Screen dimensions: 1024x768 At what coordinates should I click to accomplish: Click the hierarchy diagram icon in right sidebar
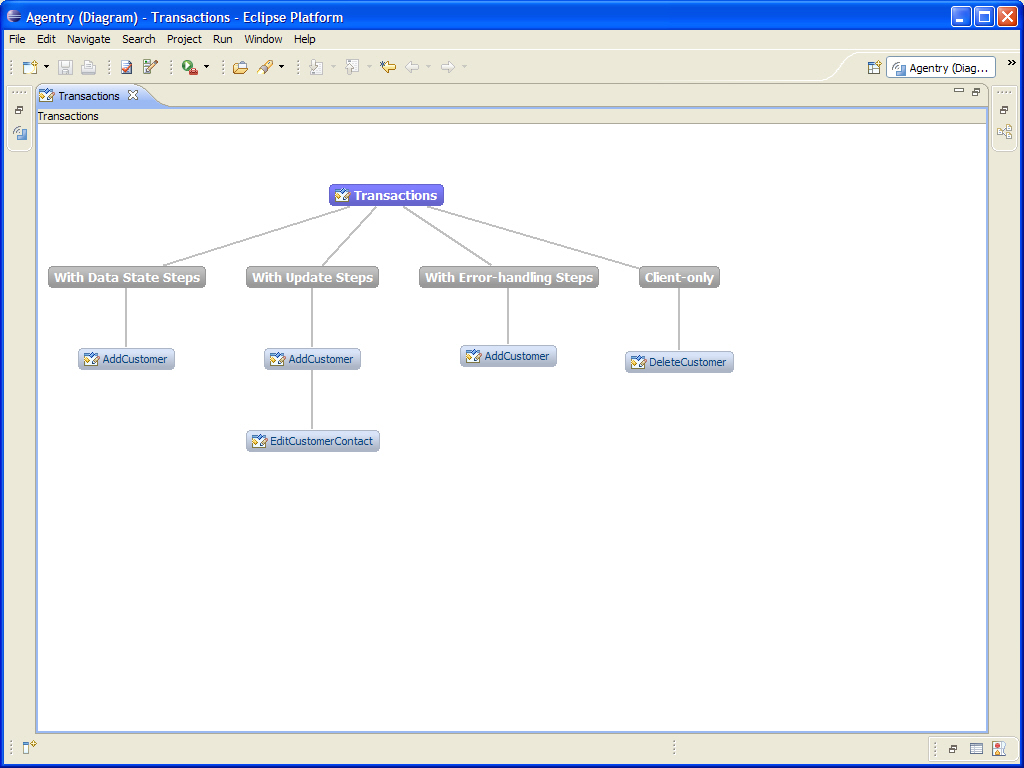pyautogui.click(x=1004, y=133)
